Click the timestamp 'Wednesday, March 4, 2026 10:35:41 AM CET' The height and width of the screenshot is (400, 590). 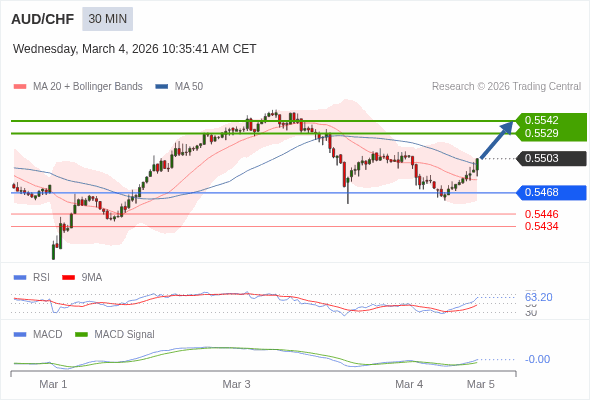(134, 49)
